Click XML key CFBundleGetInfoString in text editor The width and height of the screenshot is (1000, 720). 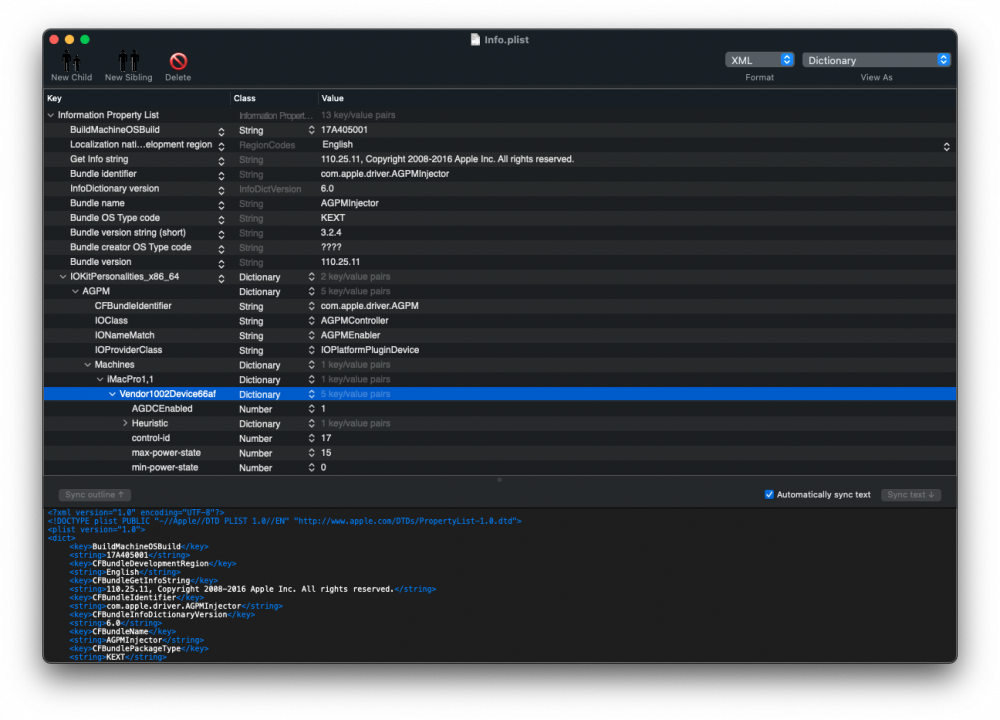(141, 580)
